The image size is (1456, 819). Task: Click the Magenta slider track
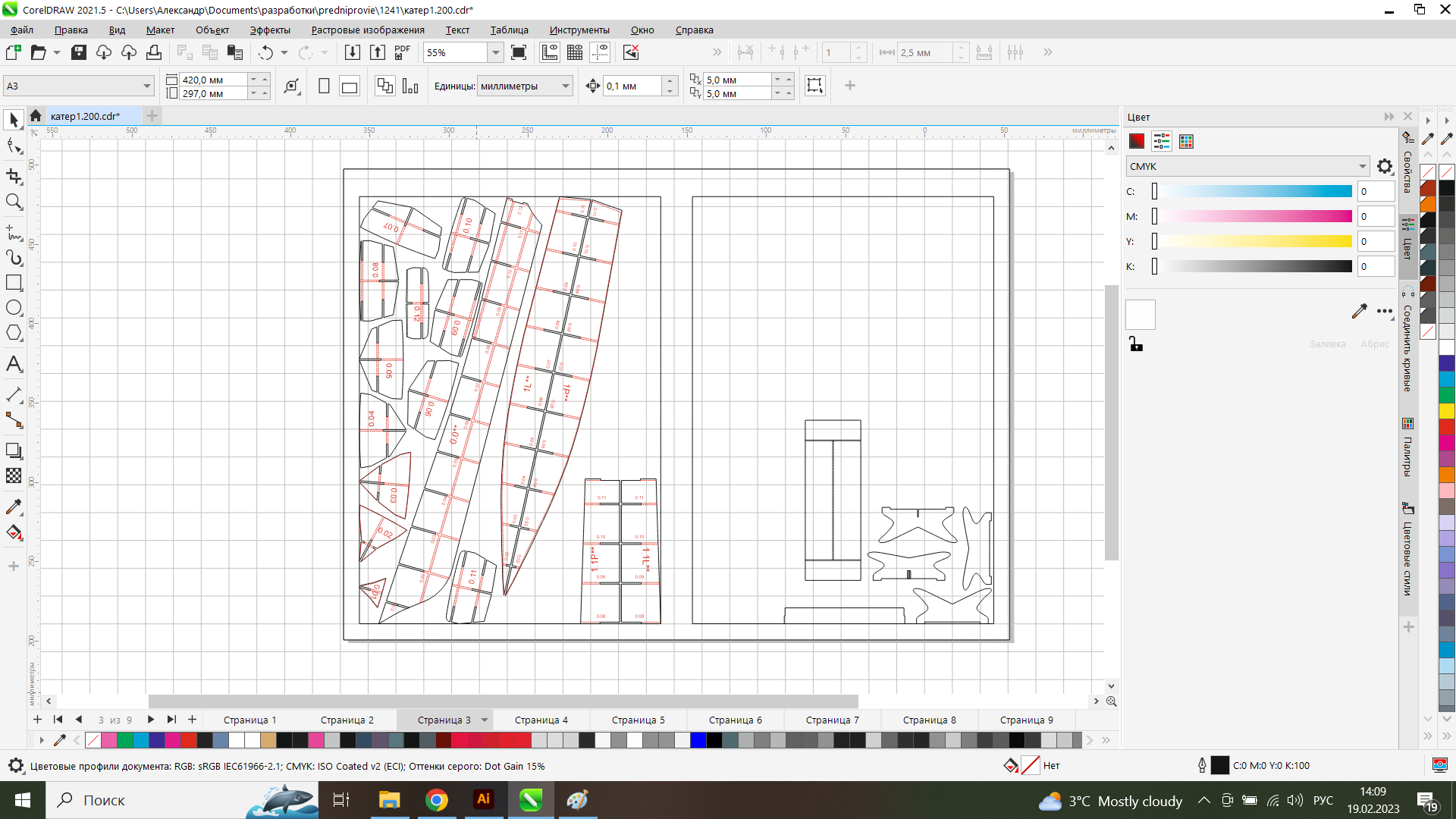tap(1255, 217)
